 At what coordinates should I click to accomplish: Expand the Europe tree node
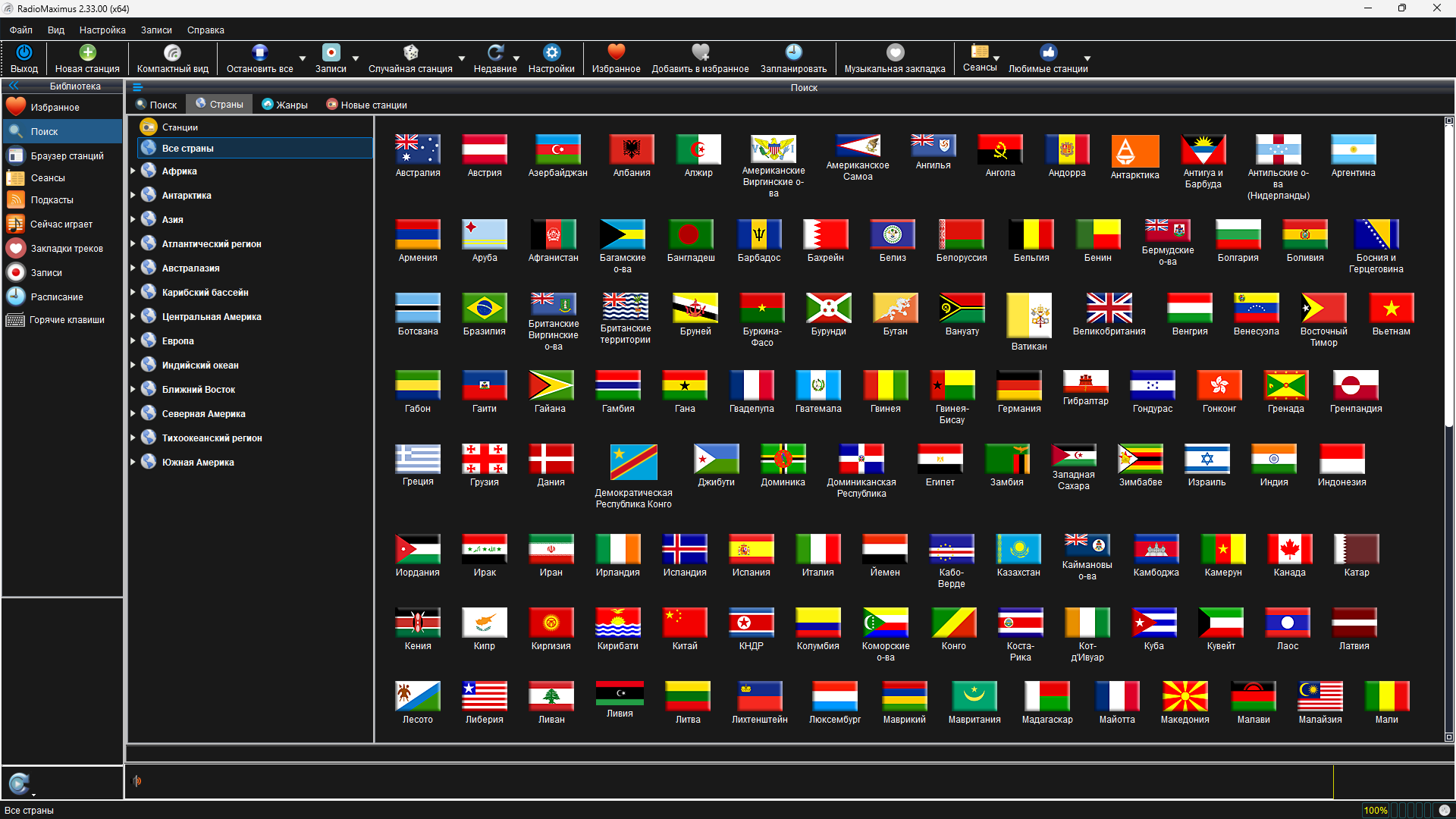click(133, 341)
